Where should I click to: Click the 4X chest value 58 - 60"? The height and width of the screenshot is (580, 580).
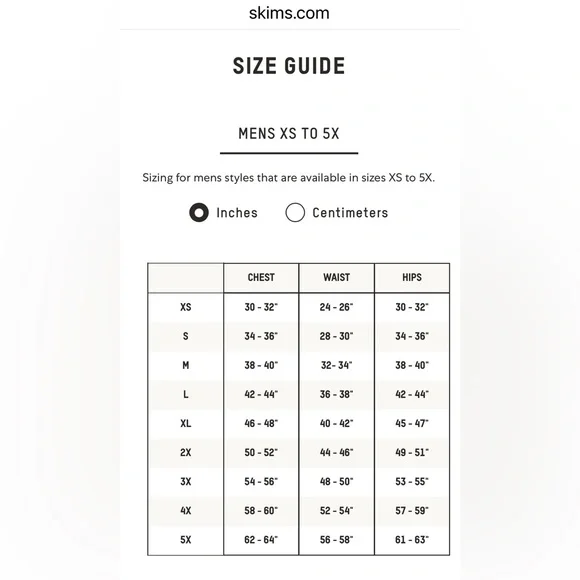point(261,510)
